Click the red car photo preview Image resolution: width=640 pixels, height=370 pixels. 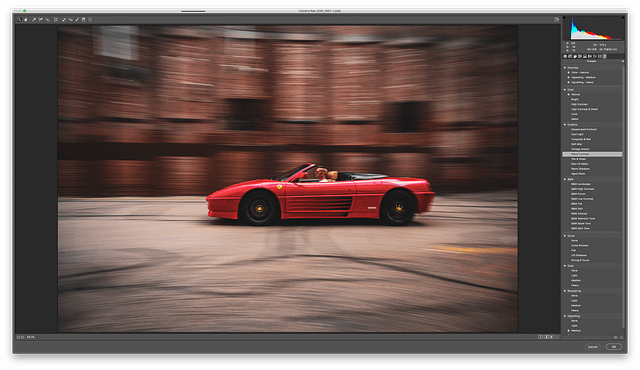point(288,179)
